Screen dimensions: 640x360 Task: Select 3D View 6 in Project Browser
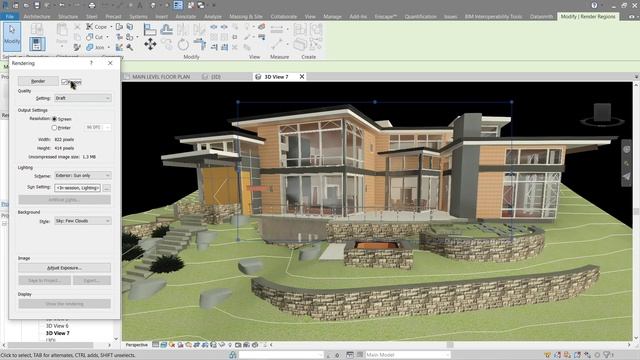pos(57,326)
